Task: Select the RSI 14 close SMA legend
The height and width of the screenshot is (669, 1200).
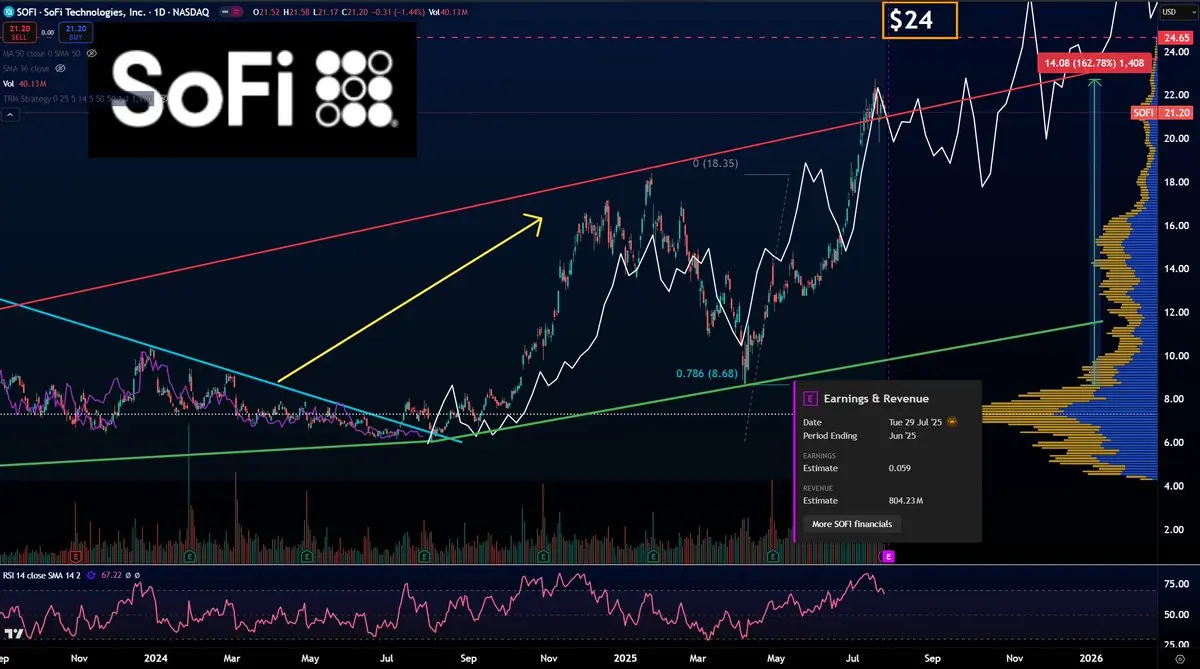Action: click(42, 575)
